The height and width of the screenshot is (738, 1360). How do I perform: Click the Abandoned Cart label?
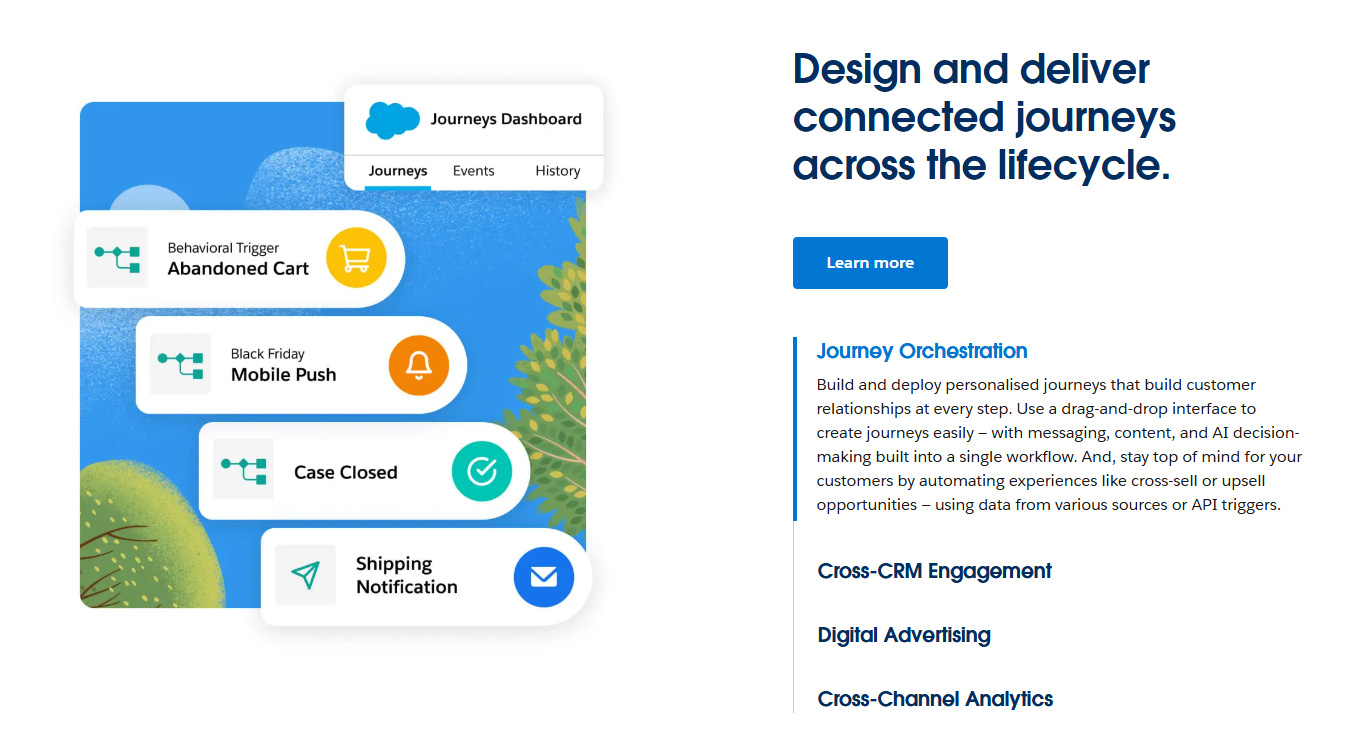(238, 268)
